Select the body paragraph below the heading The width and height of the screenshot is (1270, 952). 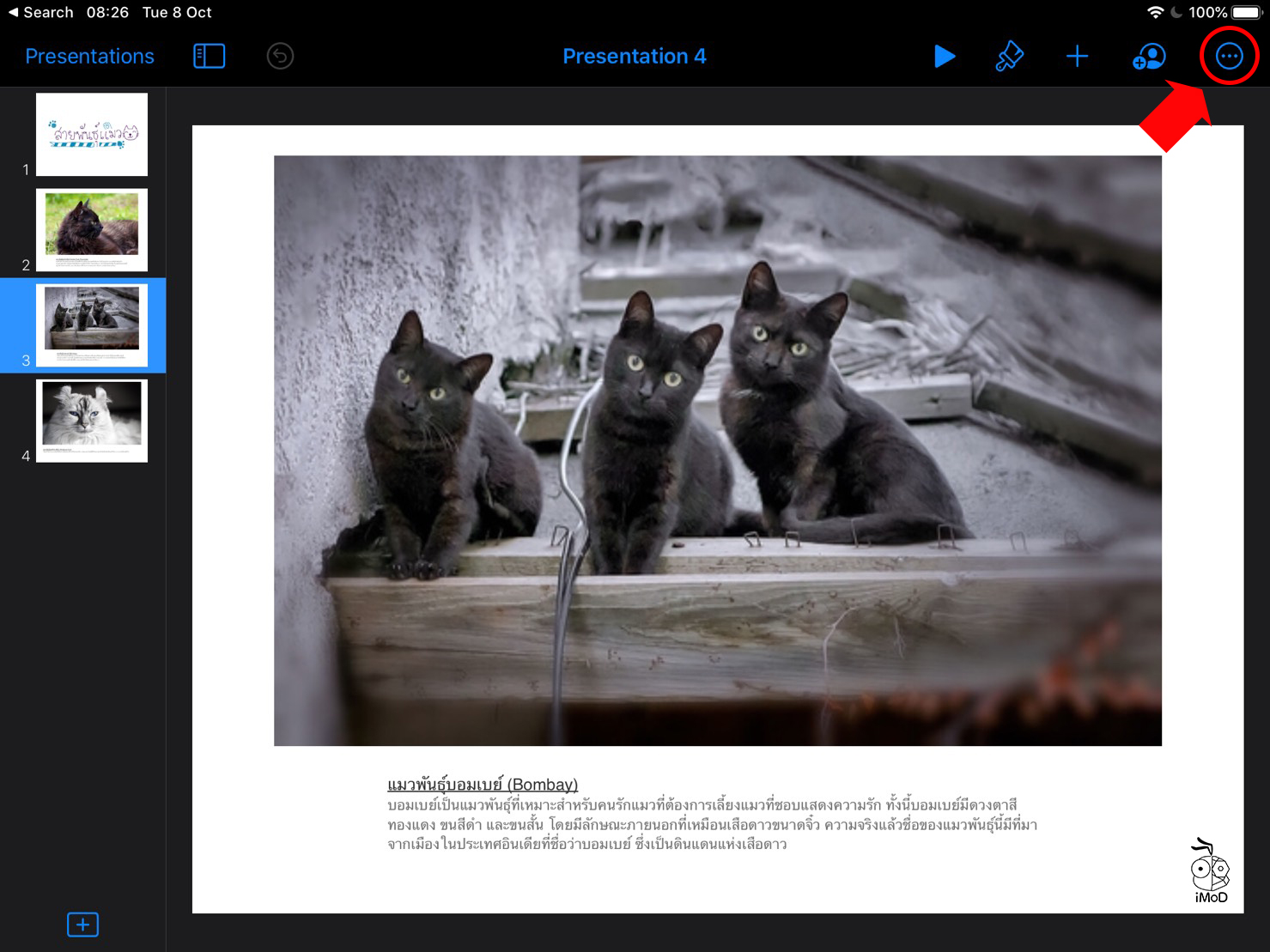pyautogui.click(x=711, y=825)
